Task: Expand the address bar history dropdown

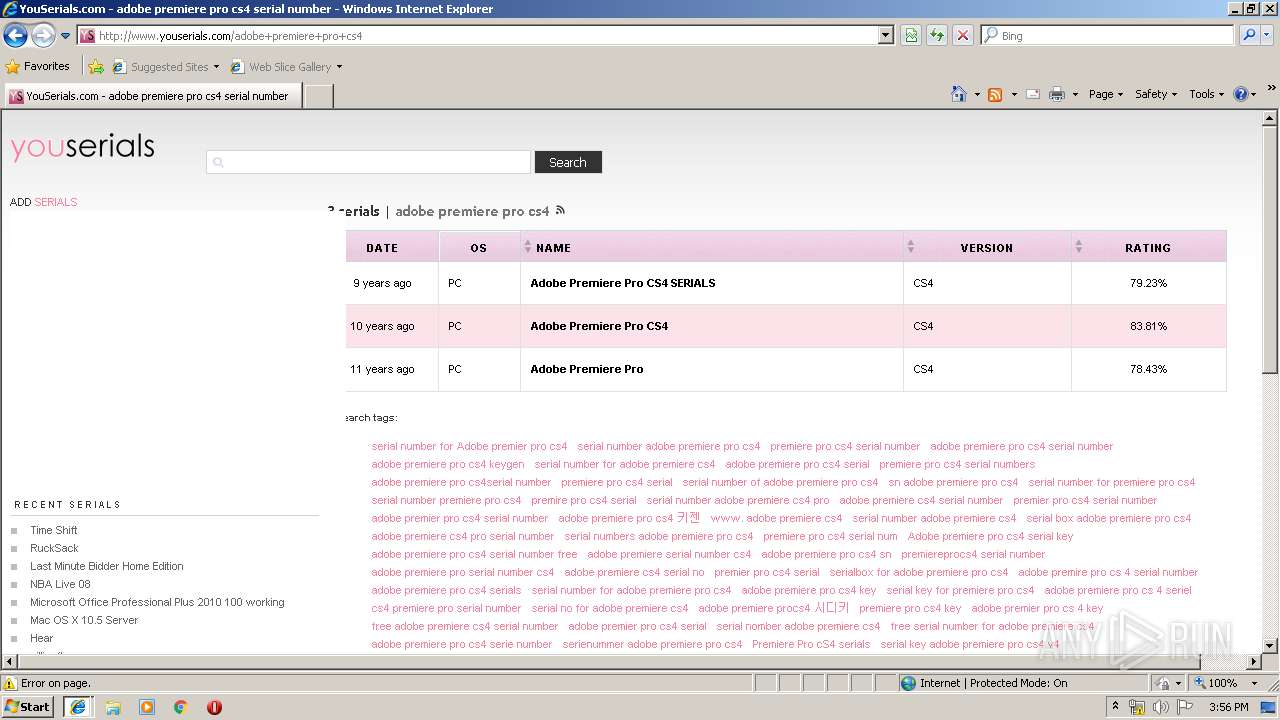Action: 886,35
